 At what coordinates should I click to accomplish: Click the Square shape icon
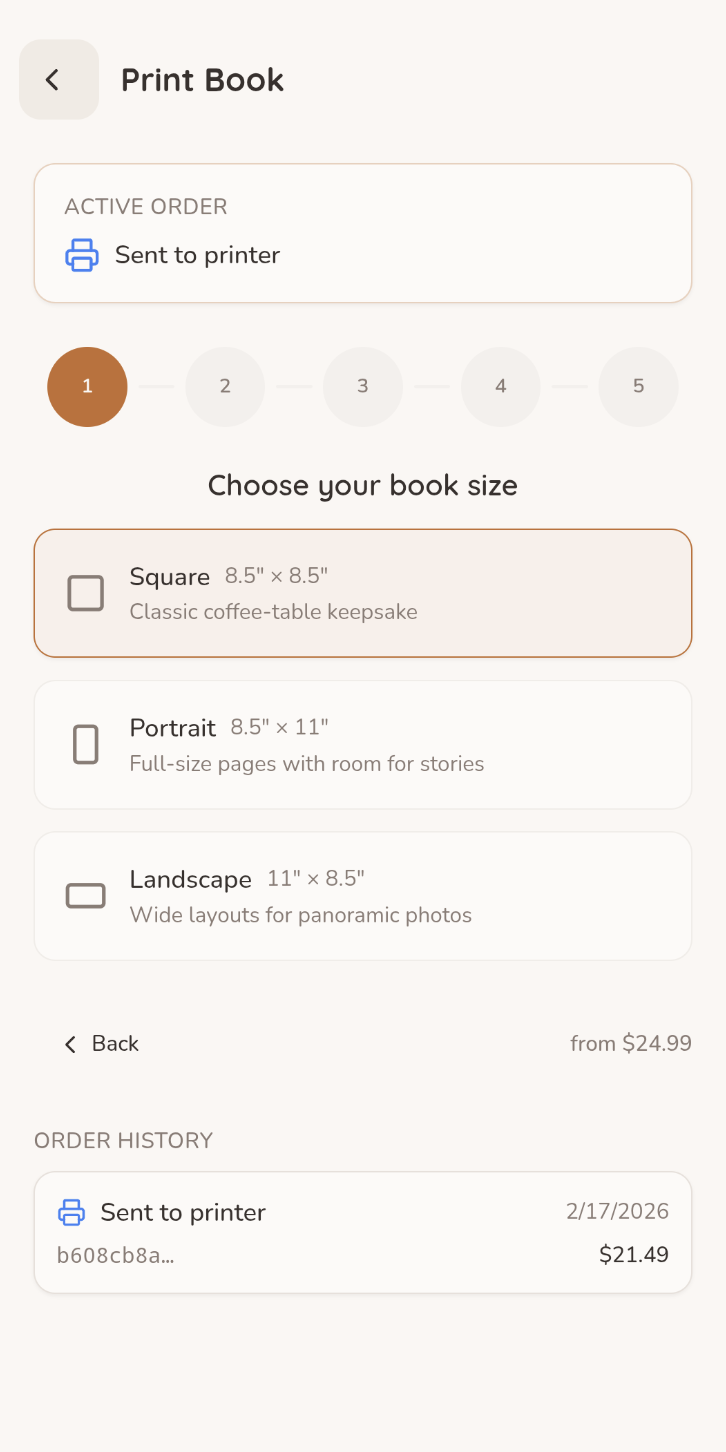coord(85,593)
